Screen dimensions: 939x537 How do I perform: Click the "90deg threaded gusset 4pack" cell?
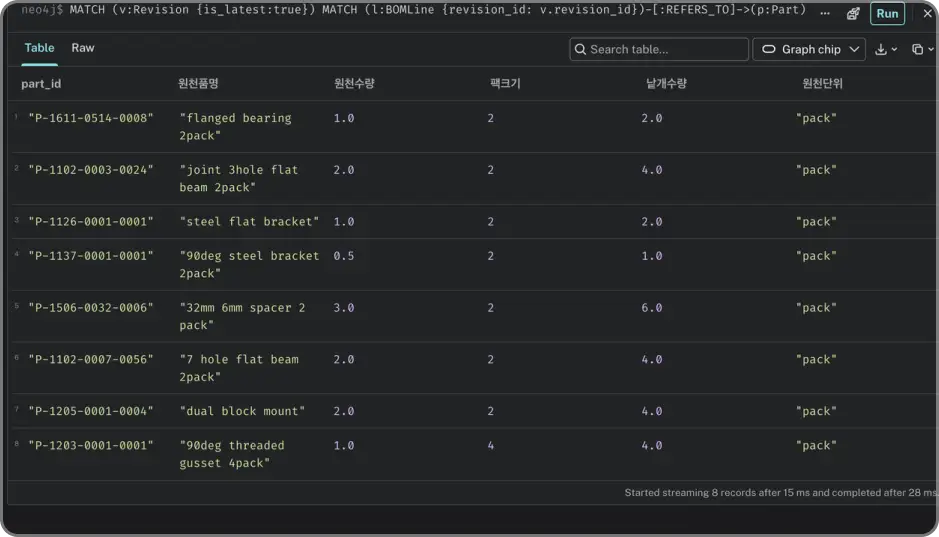[232, 454]
